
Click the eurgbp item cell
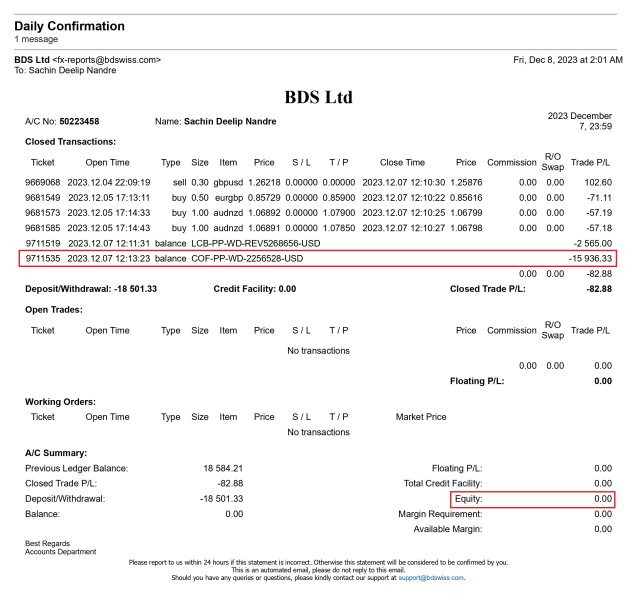(229, 198)
